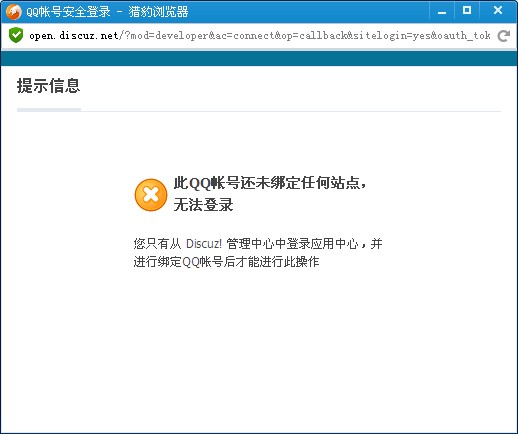
Task: Maximize the browser window
Action: click(467, 11)
